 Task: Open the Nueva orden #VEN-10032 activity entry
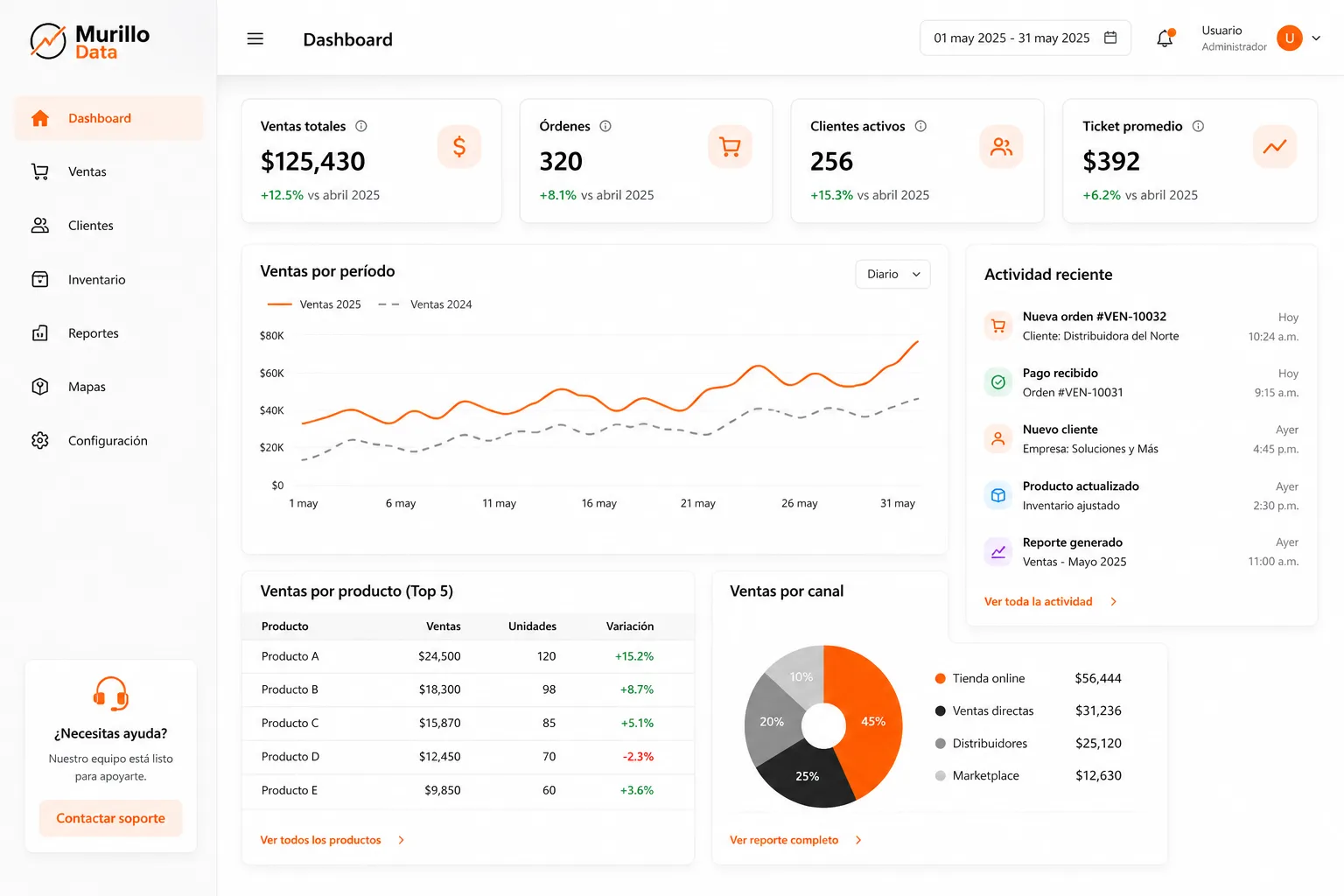click(x=1141, y=326)
